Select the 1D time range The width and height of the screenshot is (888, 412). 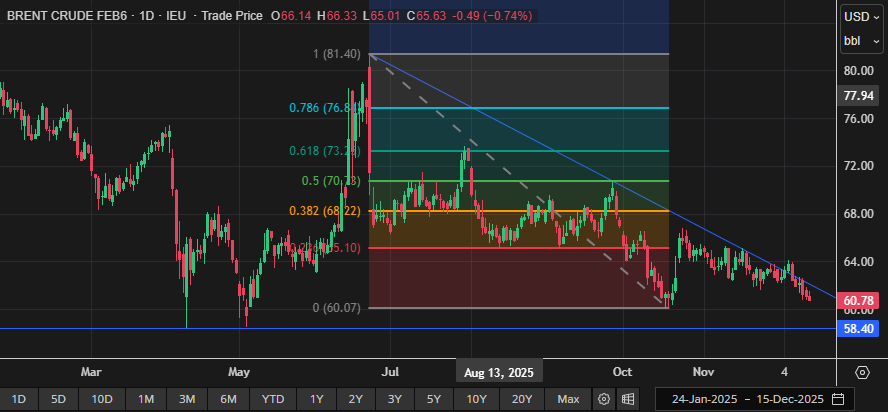(19, 399)
